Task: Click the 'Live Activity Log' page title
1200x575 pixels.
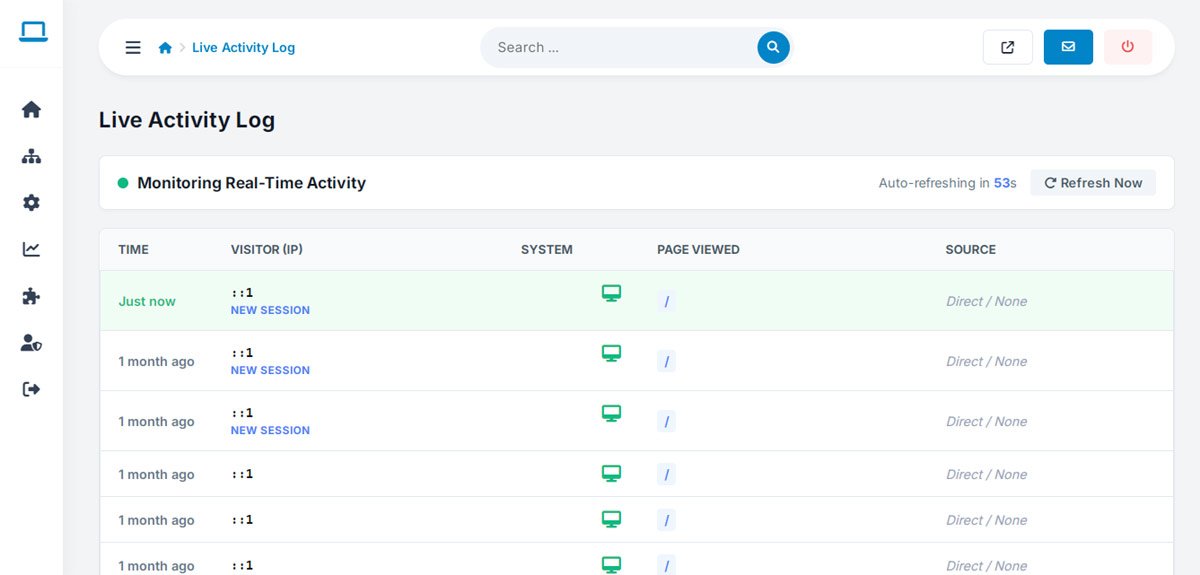Action: click(187, 120)
